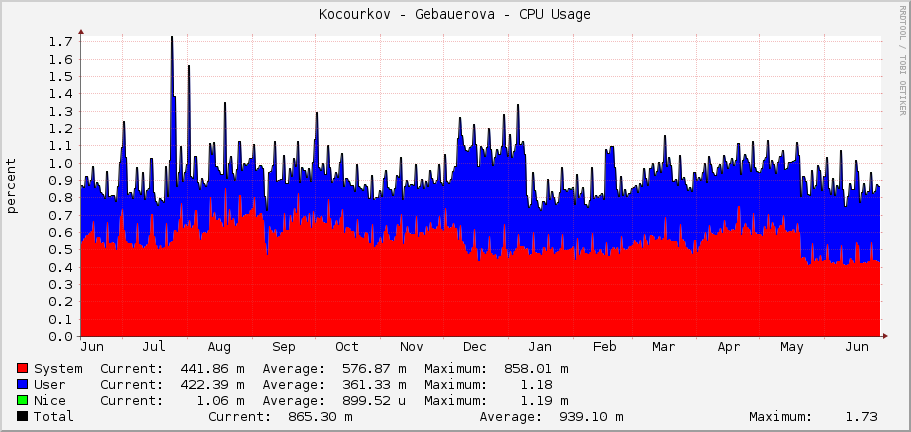911x432 pixels.
Task: Click the 'Nov' x-axis label
Action: [x=411, y=347]
